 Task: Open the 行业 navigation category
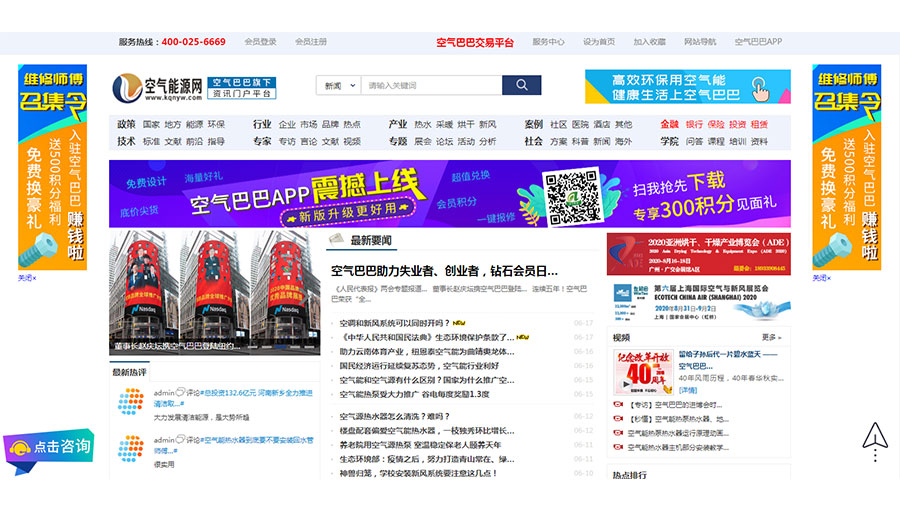click(x=262, y=124)
